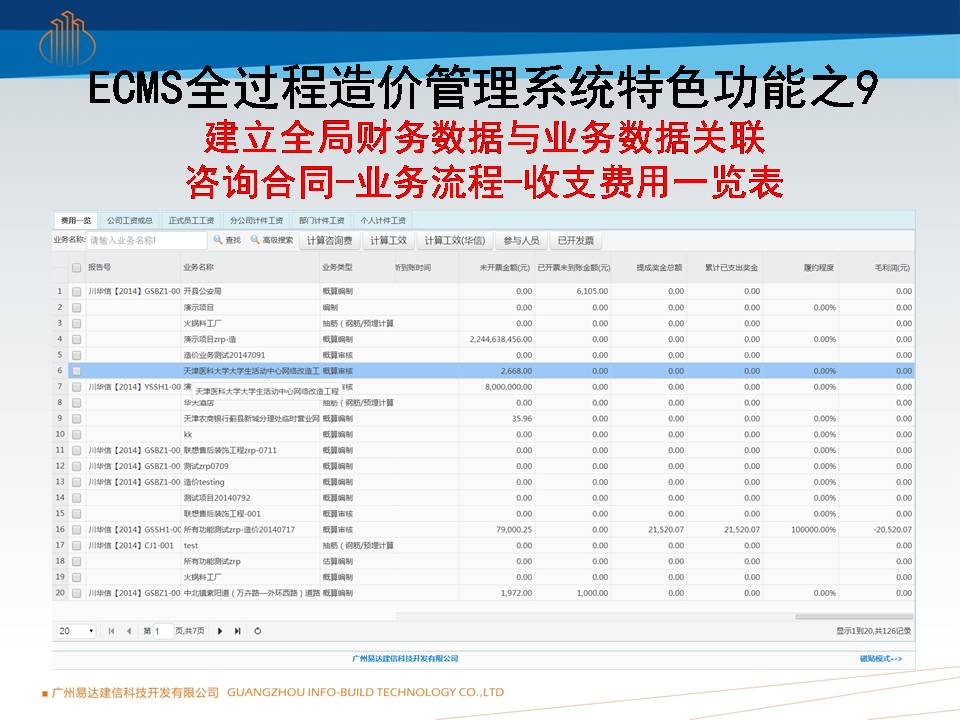Click the horizontal scrollbar of the grid
This screenshot has height=720, width=960.
tap(854, 617)
